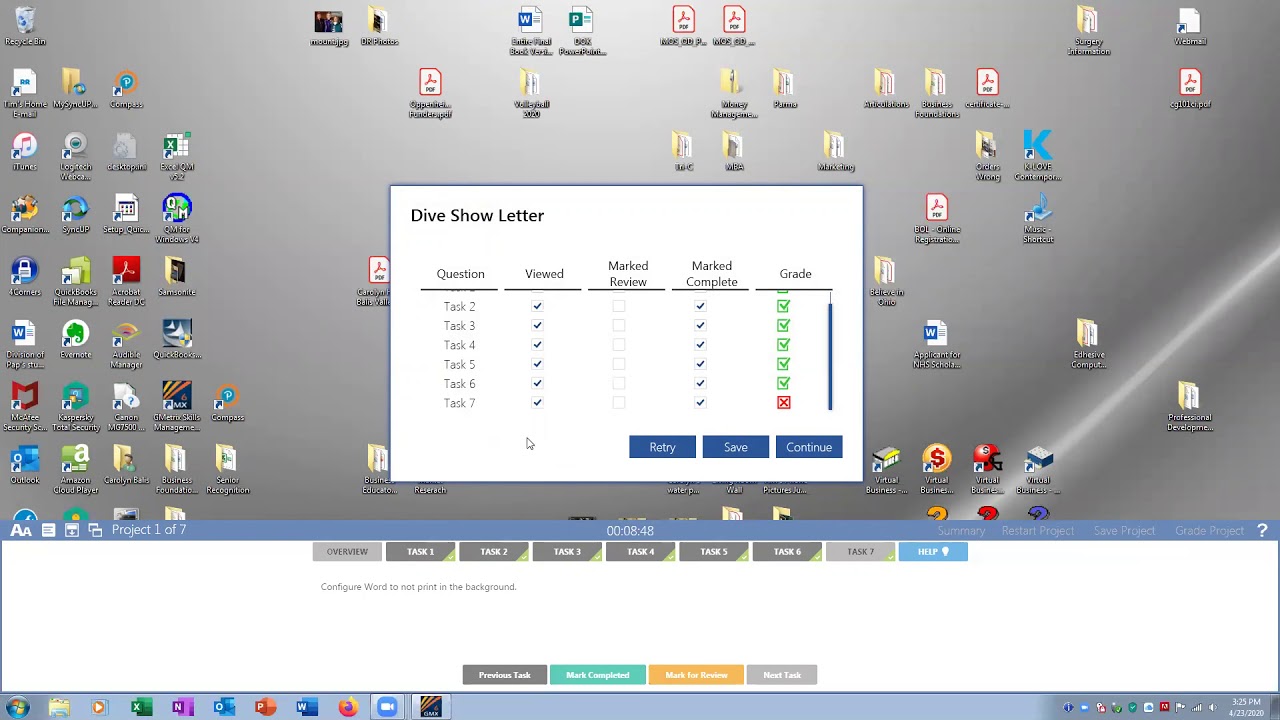Switch to the TASK 7 tab
Viewport: 1280px width, 720px height.
coord(860,552)
